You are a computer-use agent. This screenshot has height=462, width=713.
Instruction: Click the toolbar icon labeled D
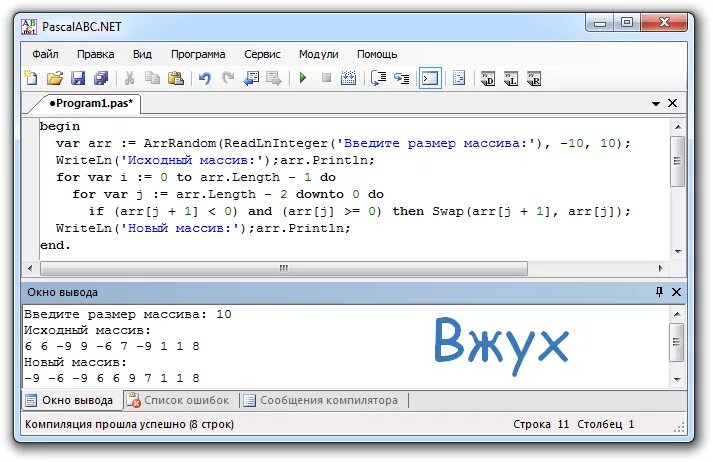488,79
